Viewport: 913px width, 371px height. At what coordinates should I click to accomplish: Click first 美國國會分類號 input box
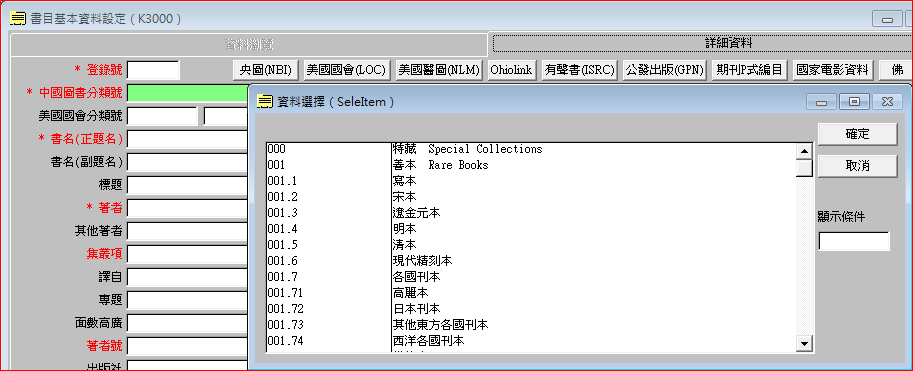[x=162, y=116]
